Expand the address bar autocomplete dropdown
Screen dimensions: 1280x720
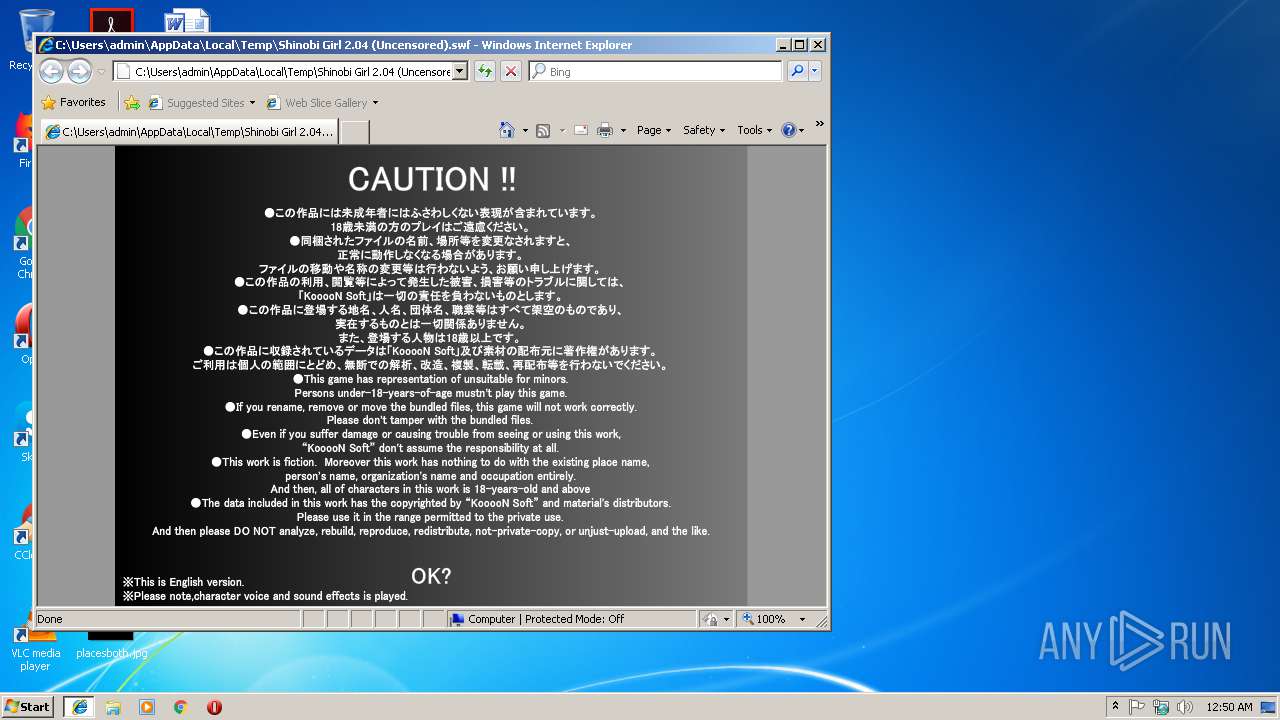click(x=460, y=71)
